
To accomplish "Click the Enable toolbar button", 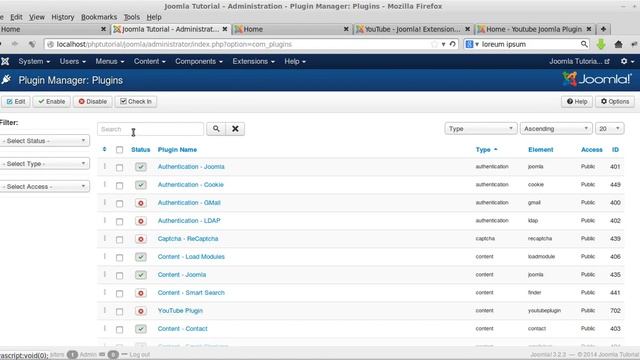I will click(x=51, y=102).
